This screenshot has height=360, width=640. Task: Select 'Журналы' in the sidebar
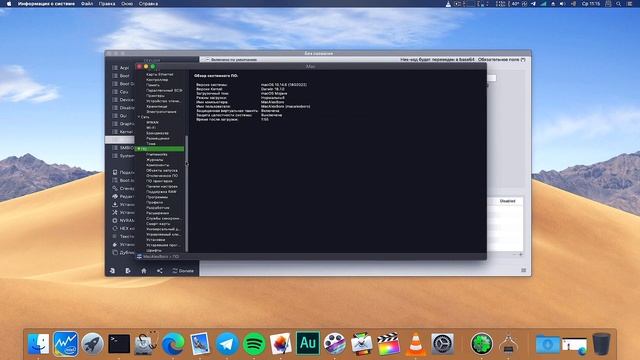click(155, 160)
